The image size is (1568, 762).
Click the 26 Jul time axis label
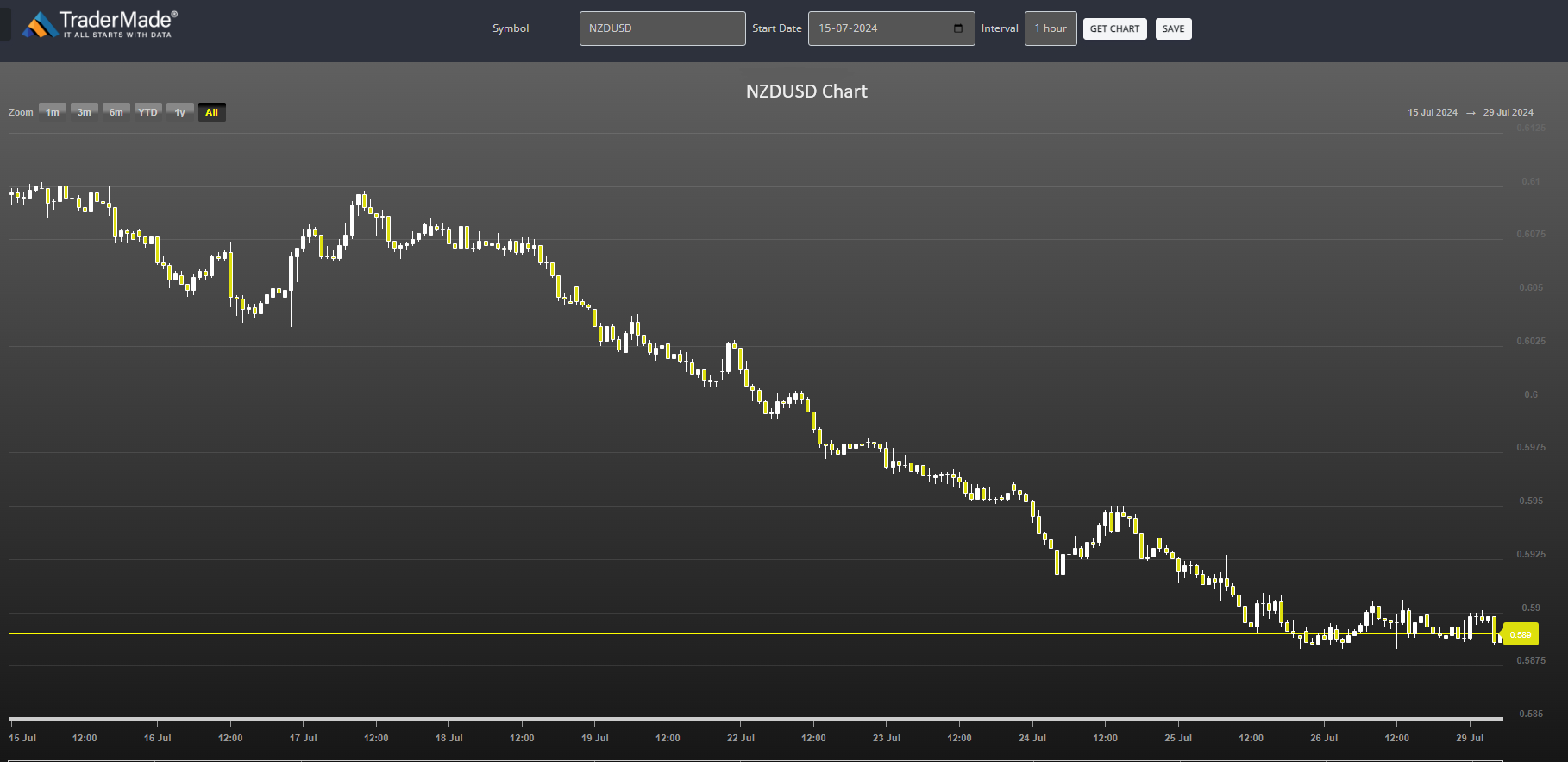tap(1323, 738)
